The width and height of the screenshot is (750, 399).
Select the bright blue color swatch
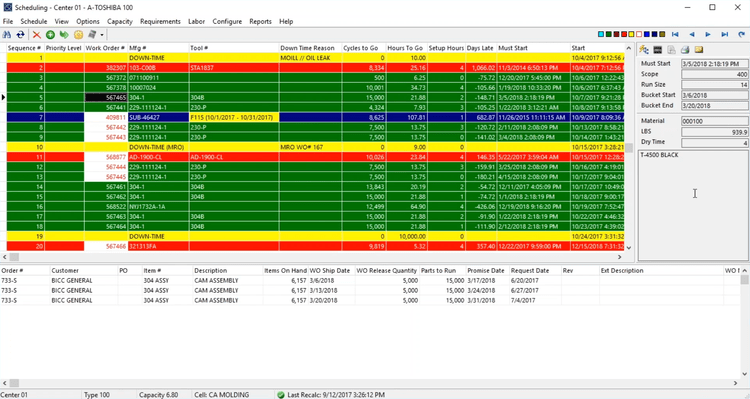point(647,34)
